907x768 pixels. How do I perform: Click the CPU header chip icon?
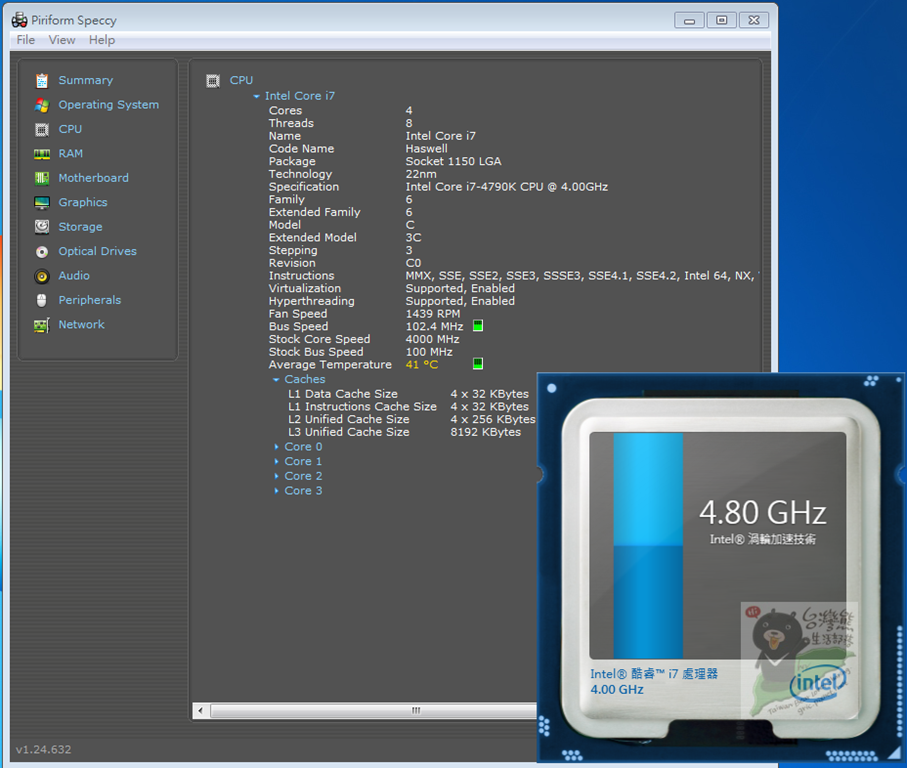coord(213,80)
